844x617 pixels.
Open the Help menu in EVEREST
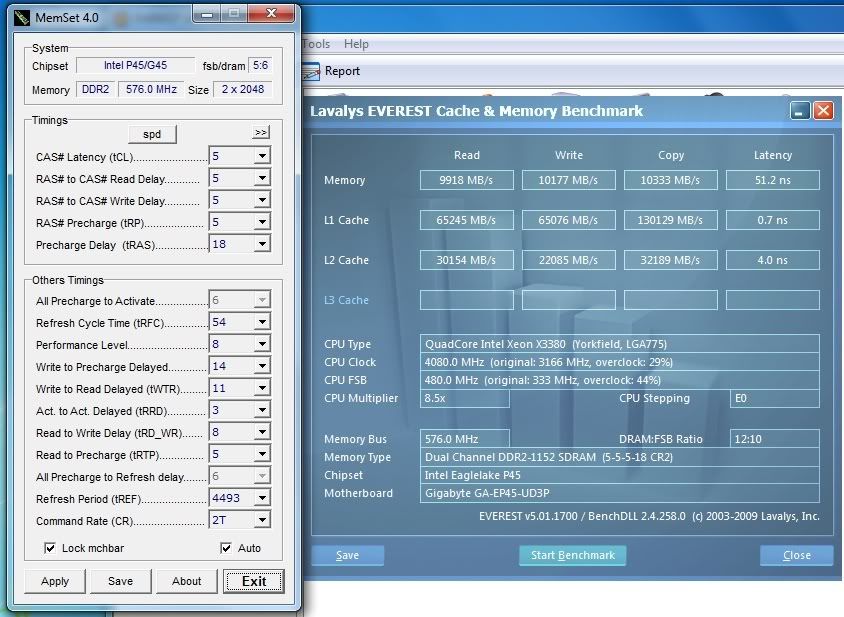click(x=356, y=44)
